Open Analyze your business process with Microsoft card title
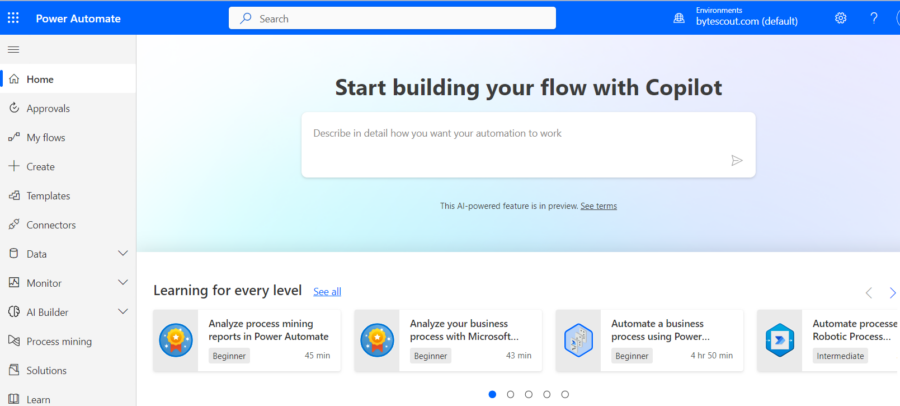The image size is (900, 406). [464, 330]
